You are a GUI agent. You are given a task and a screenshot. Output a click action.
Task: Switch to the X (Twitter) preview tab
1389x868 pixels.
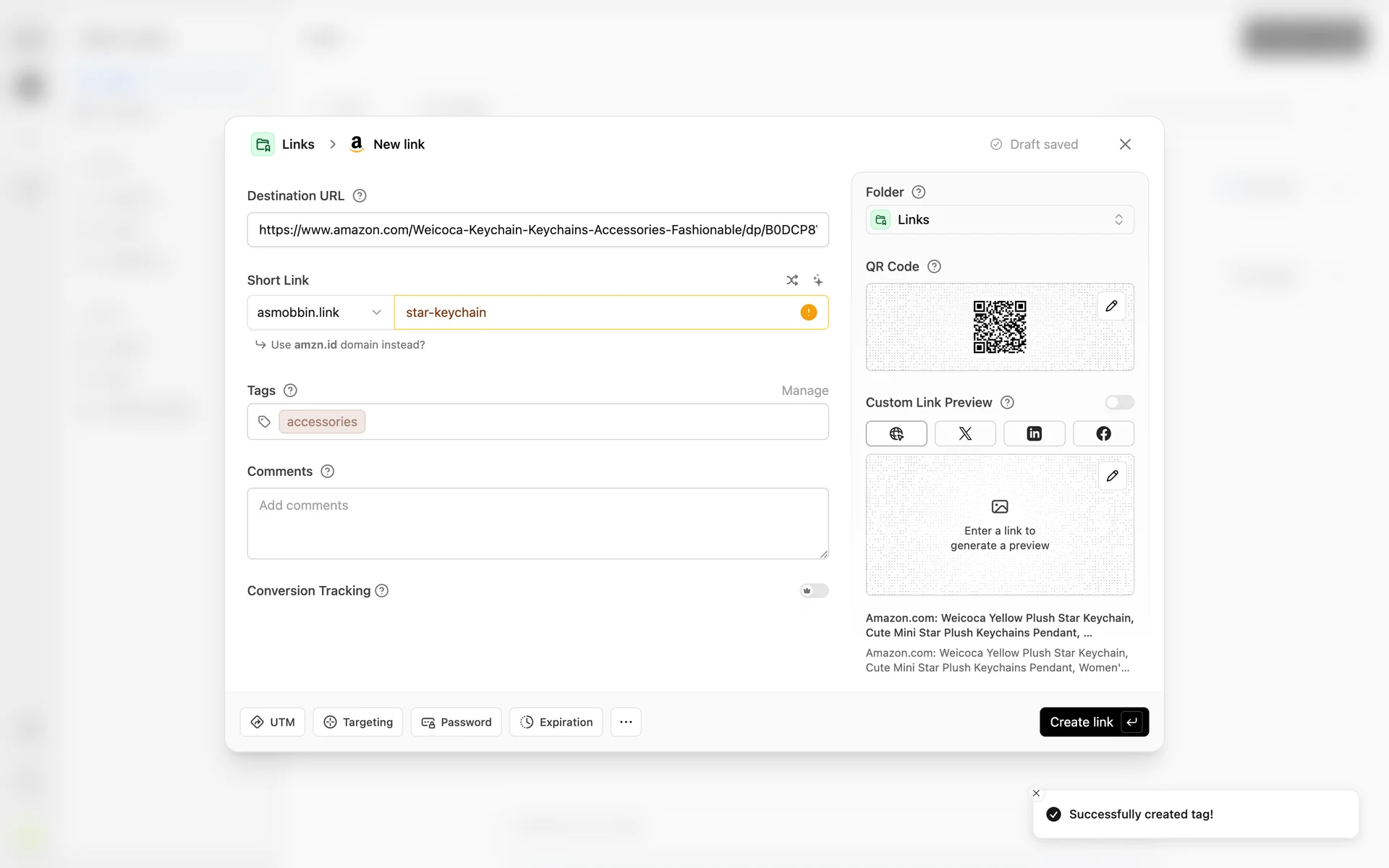click(x=965, y=433)
